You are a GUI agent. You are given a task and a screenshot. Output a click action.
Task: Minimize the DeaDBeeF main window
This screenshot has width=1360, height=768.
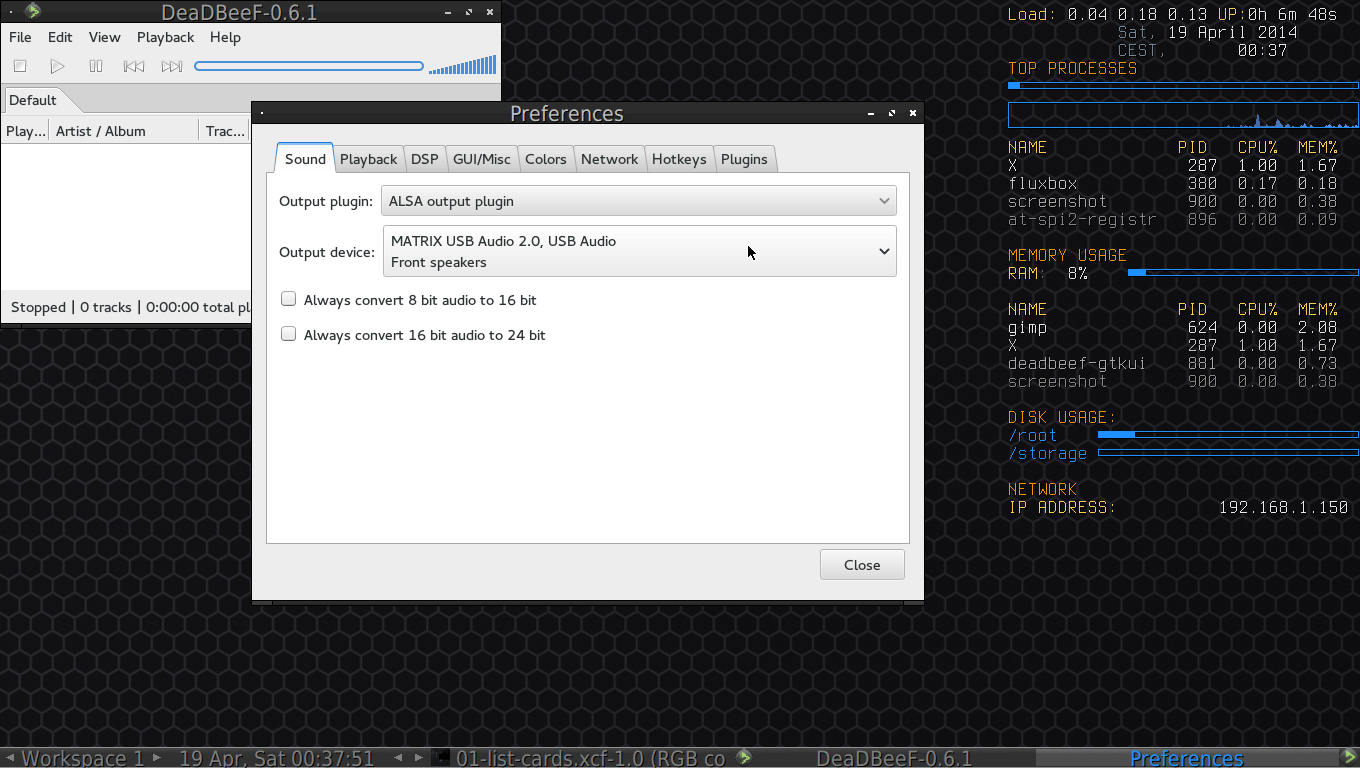click(x=447, y=13)
